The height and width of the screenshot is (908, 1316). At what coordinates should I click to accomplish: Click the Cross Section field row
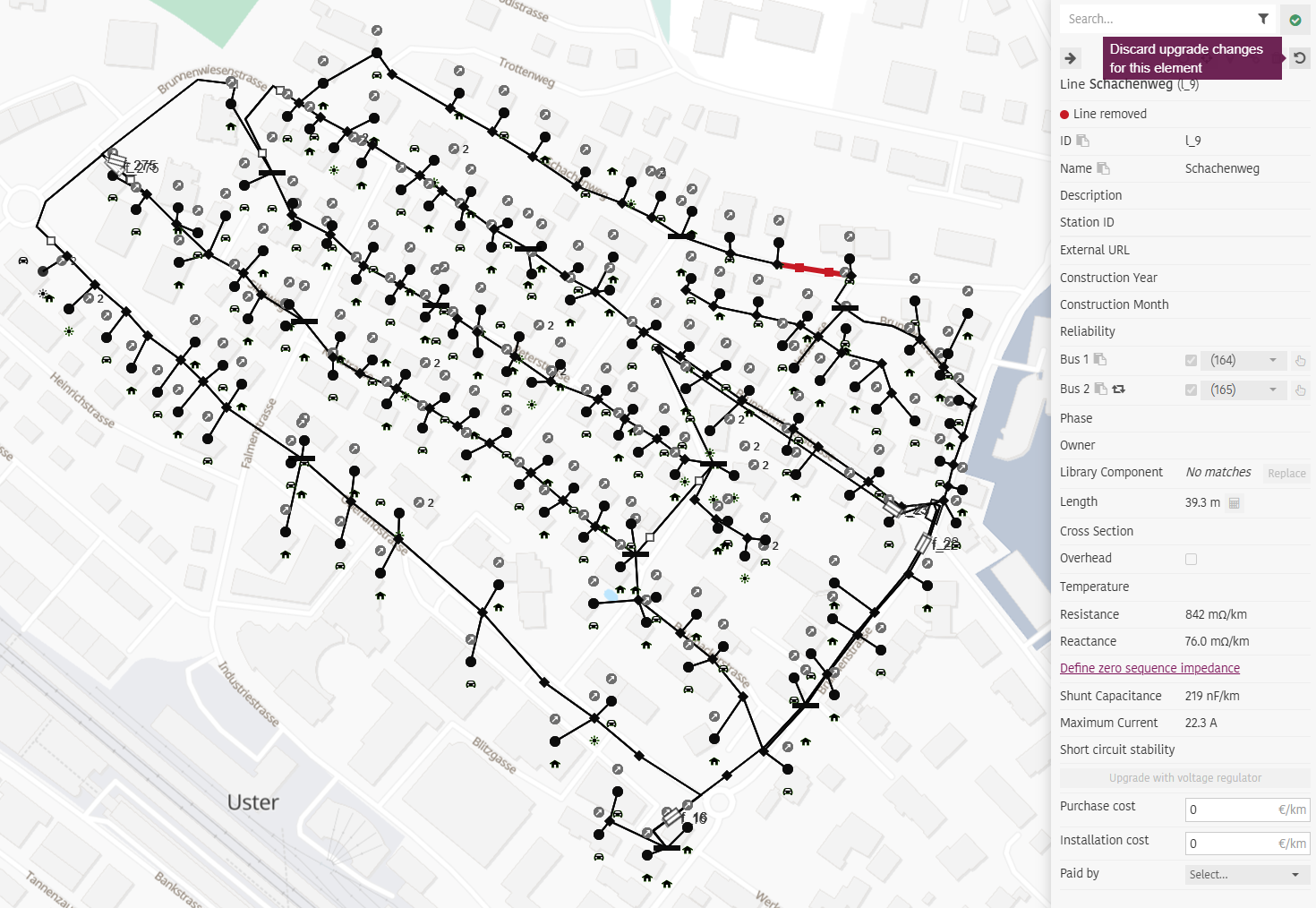[1185, 531]
